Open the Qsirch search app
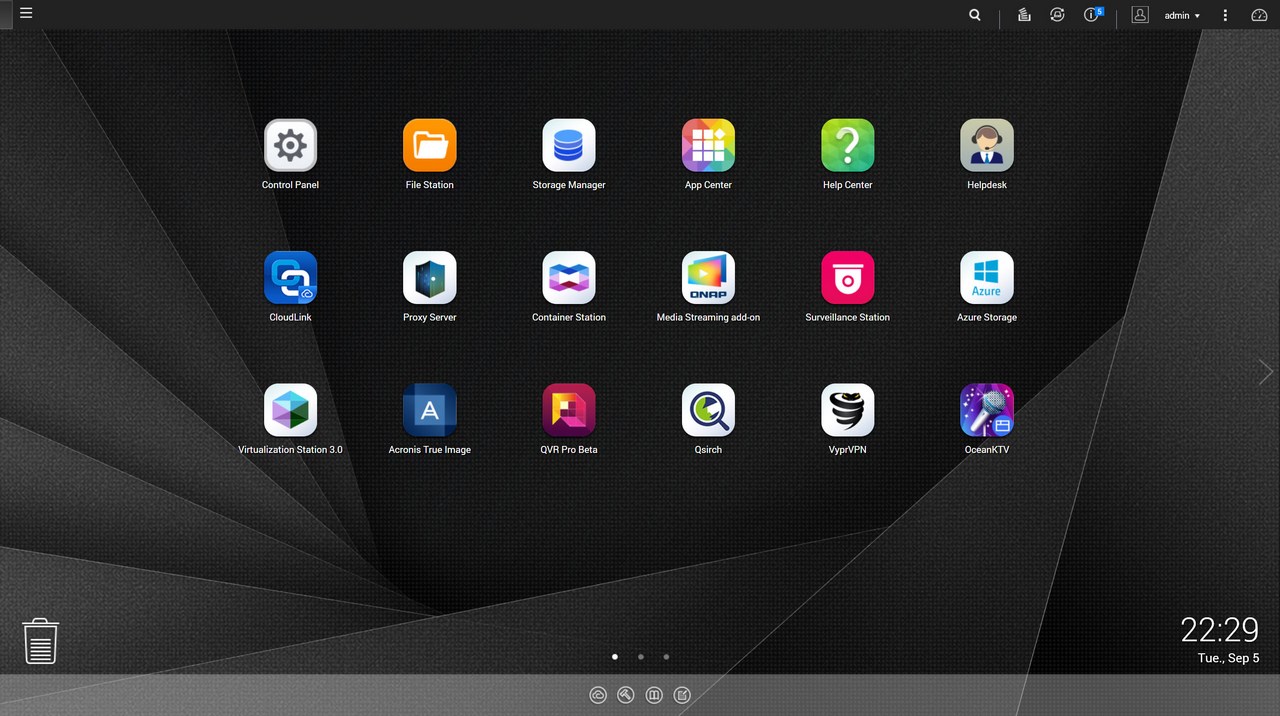The width and height of the screenshot is (1280, 716). tap(708, 410)
